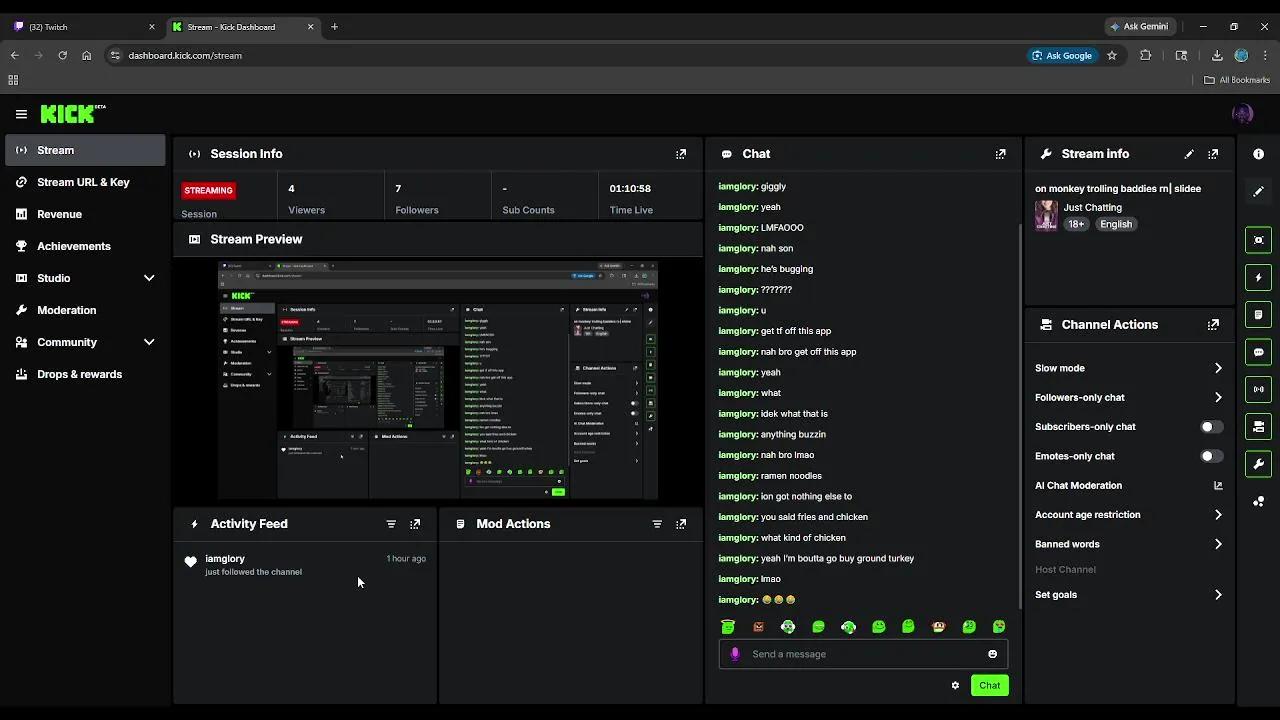Open the emoji picker in chat input

(x=992, y=654)
